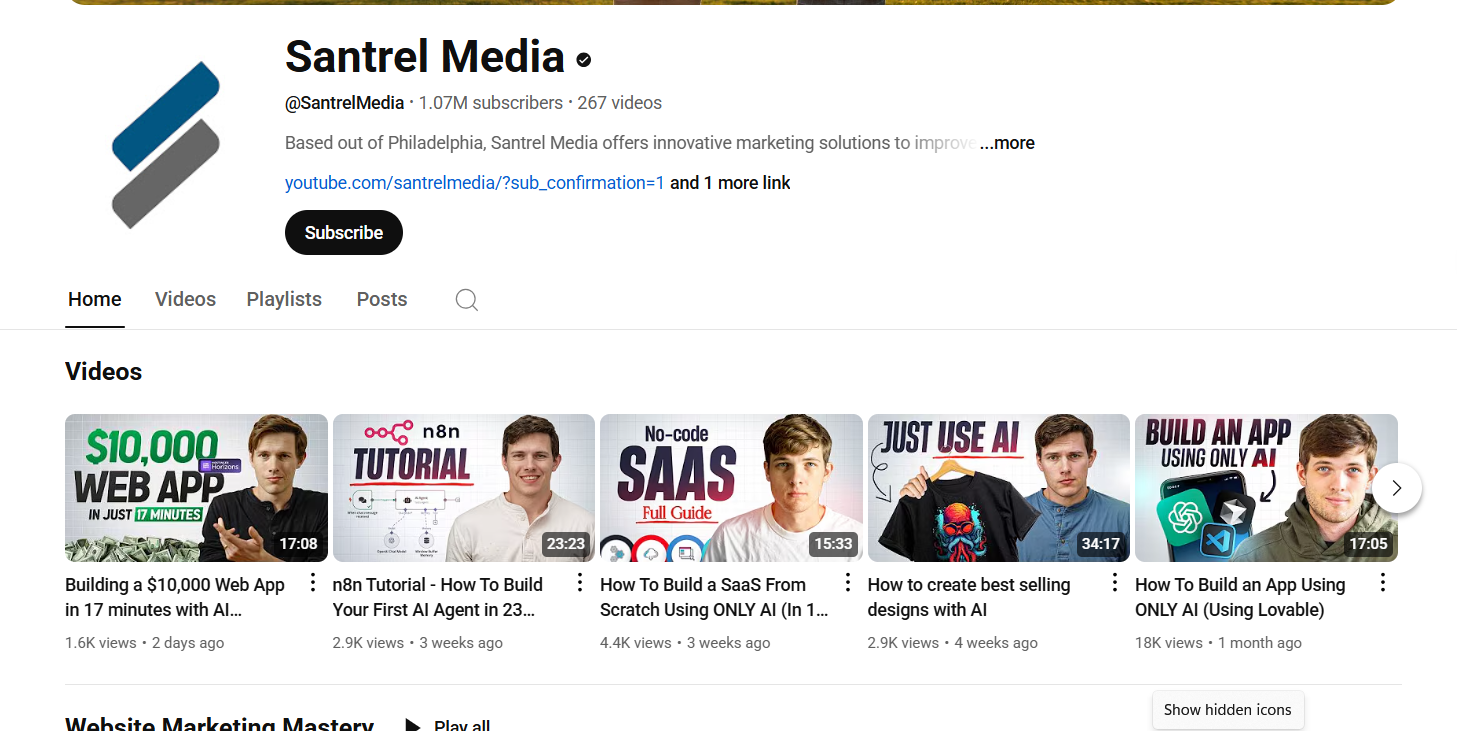Open the Website Marketing Mastery playlist heading
Screen dimensions: 1457x731
click(219, 724)
